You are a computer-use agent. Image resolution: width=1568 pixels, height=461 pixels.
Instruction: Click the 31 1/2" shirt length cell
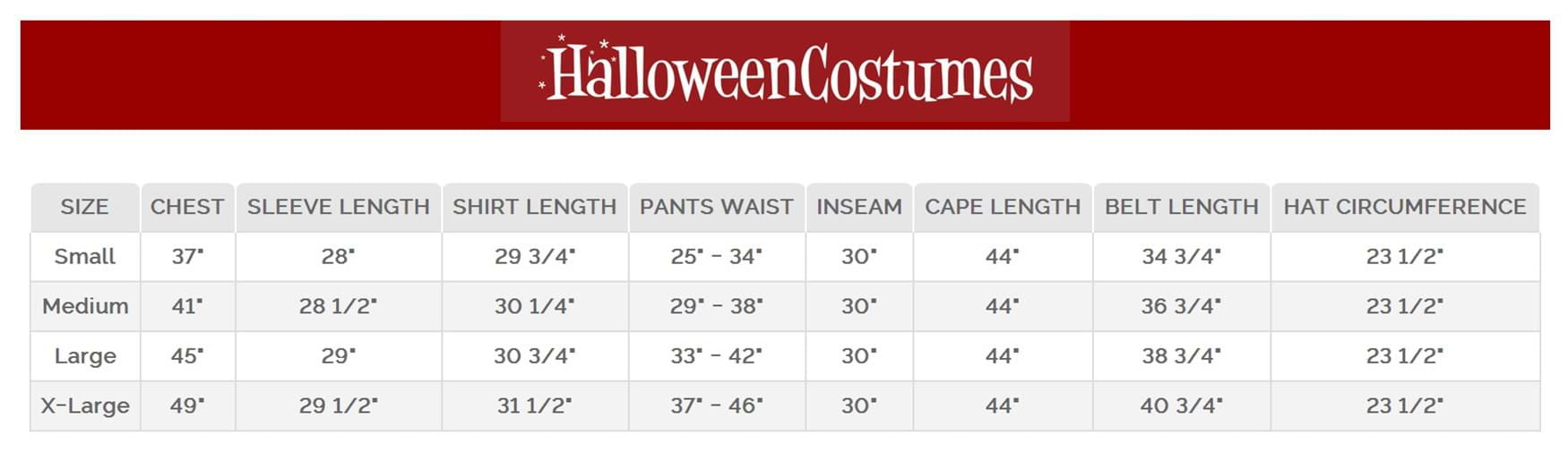(x=535, y=406)
